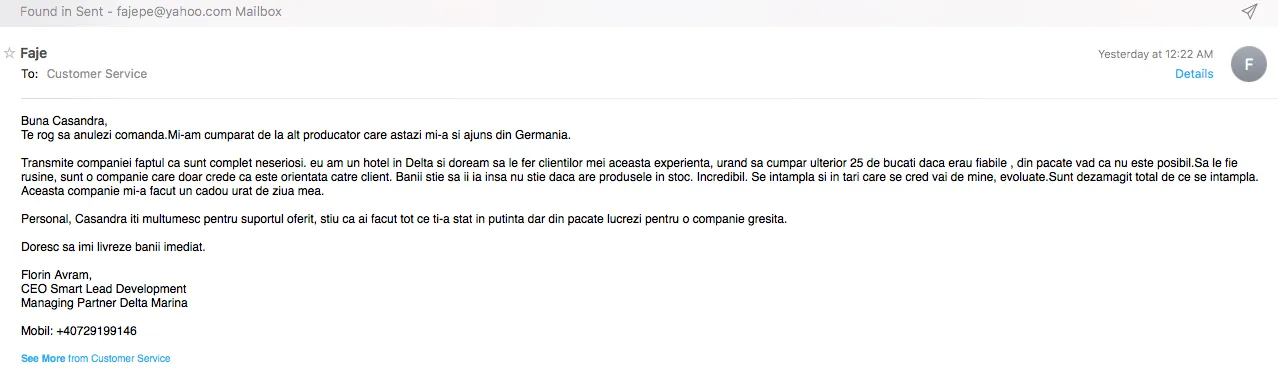
Task: Click the paragraph beginning Transmite companiei
Action: 640,176
